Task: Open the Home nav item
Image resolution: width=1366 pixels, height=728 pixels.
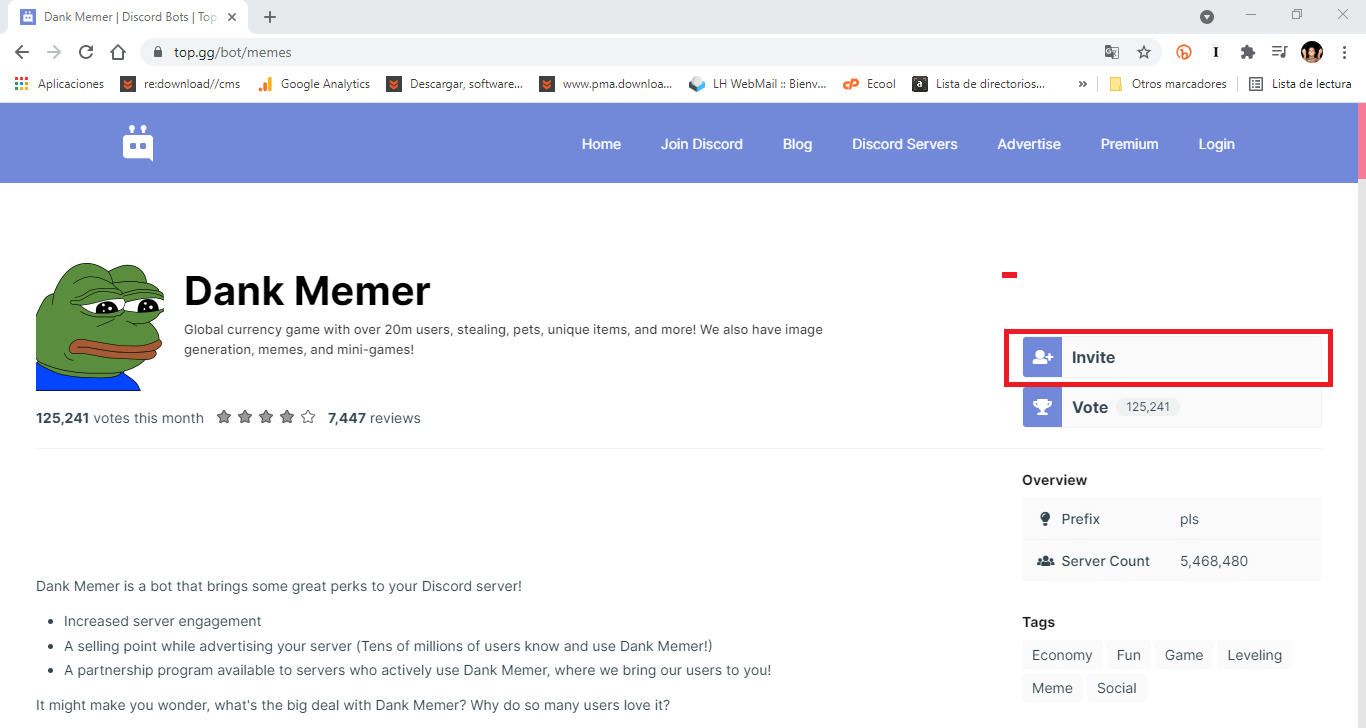Action: coord(601,144)
